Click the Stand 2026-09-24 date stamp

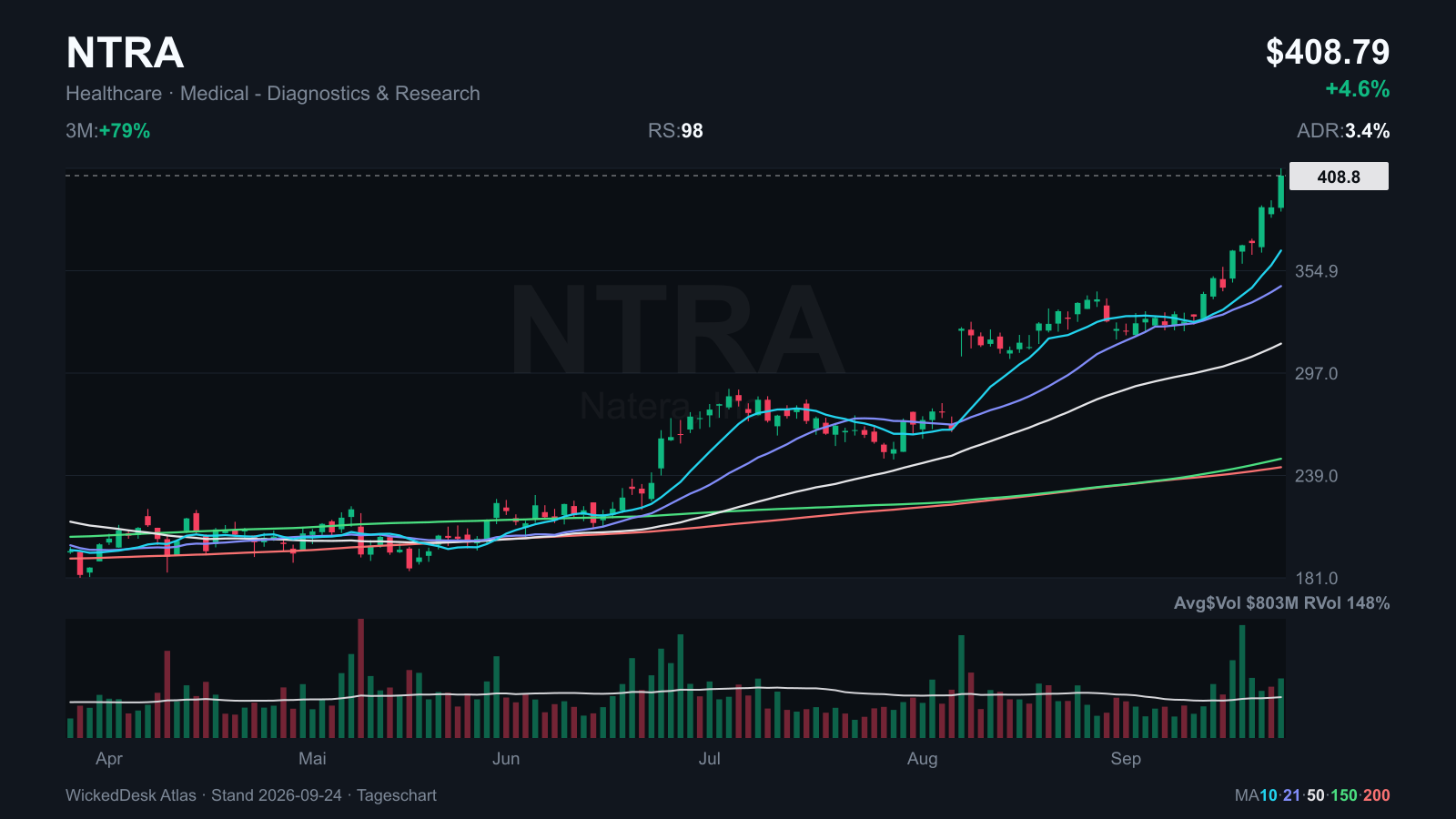coord(277,795)
